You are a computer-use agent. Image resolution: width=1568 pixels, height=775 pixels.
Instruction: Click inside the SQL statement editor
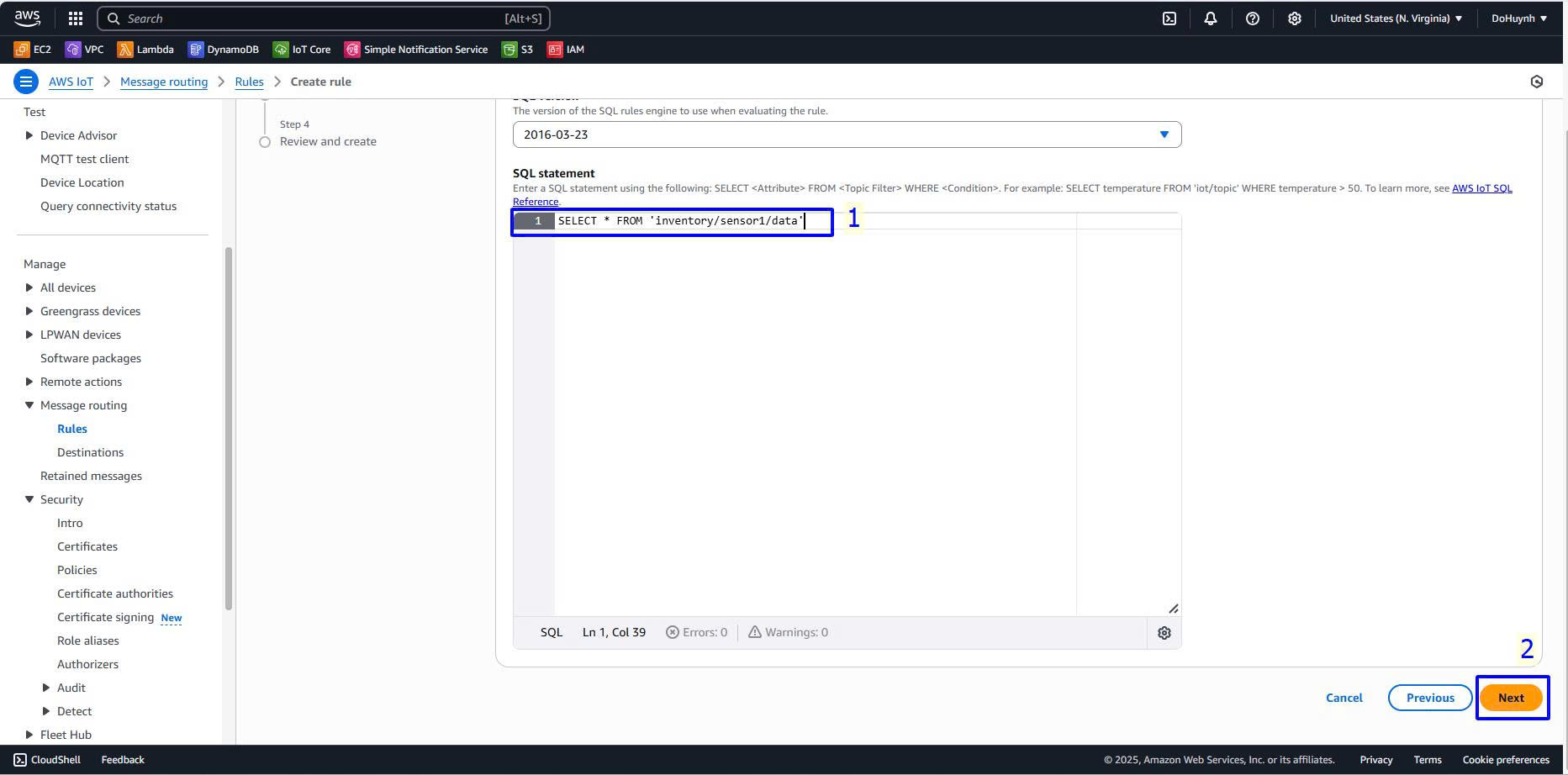click(807, 403)
